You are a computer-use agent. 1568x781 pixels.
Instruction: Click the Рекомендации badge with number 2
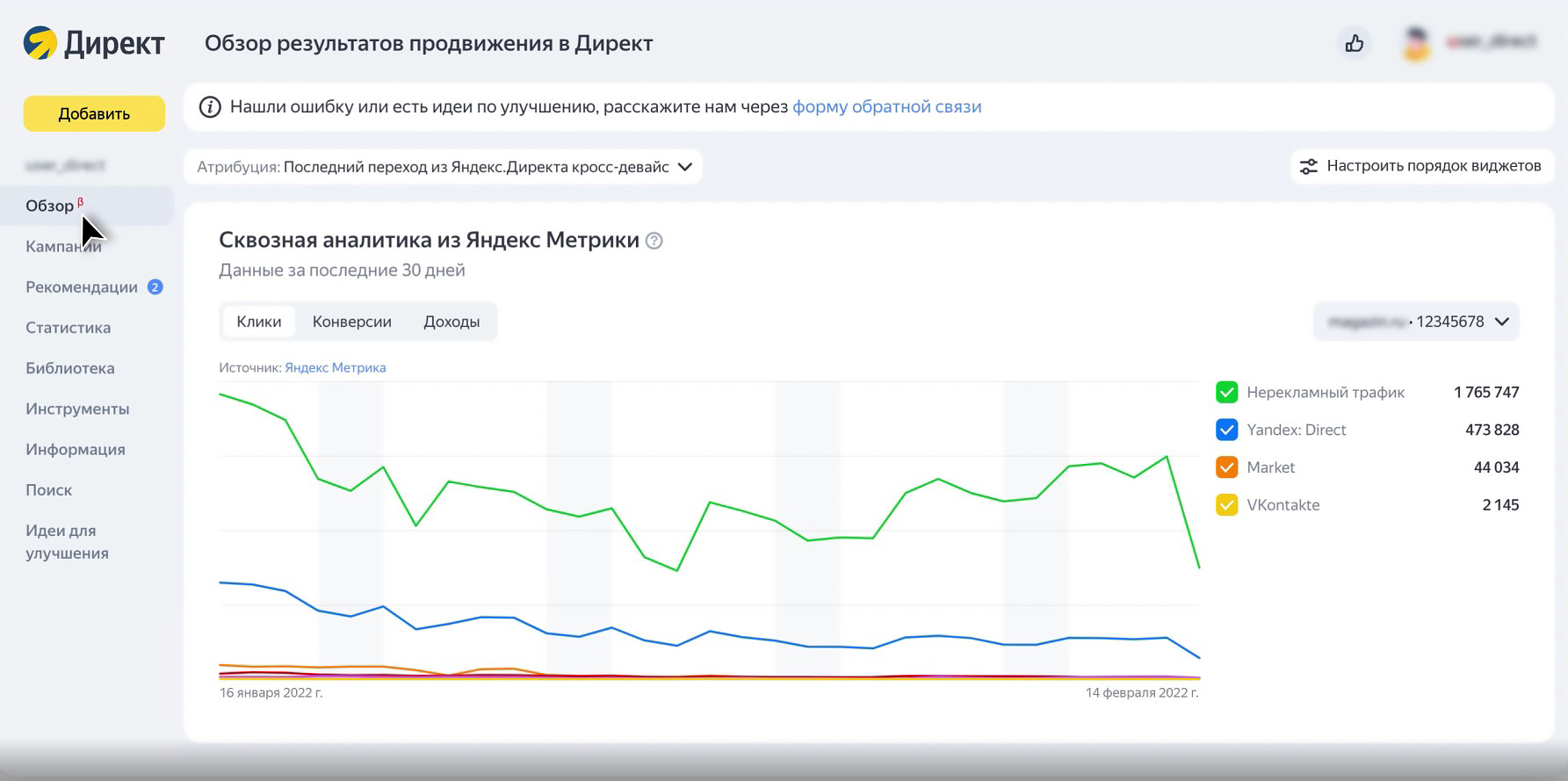click(155, 287)
